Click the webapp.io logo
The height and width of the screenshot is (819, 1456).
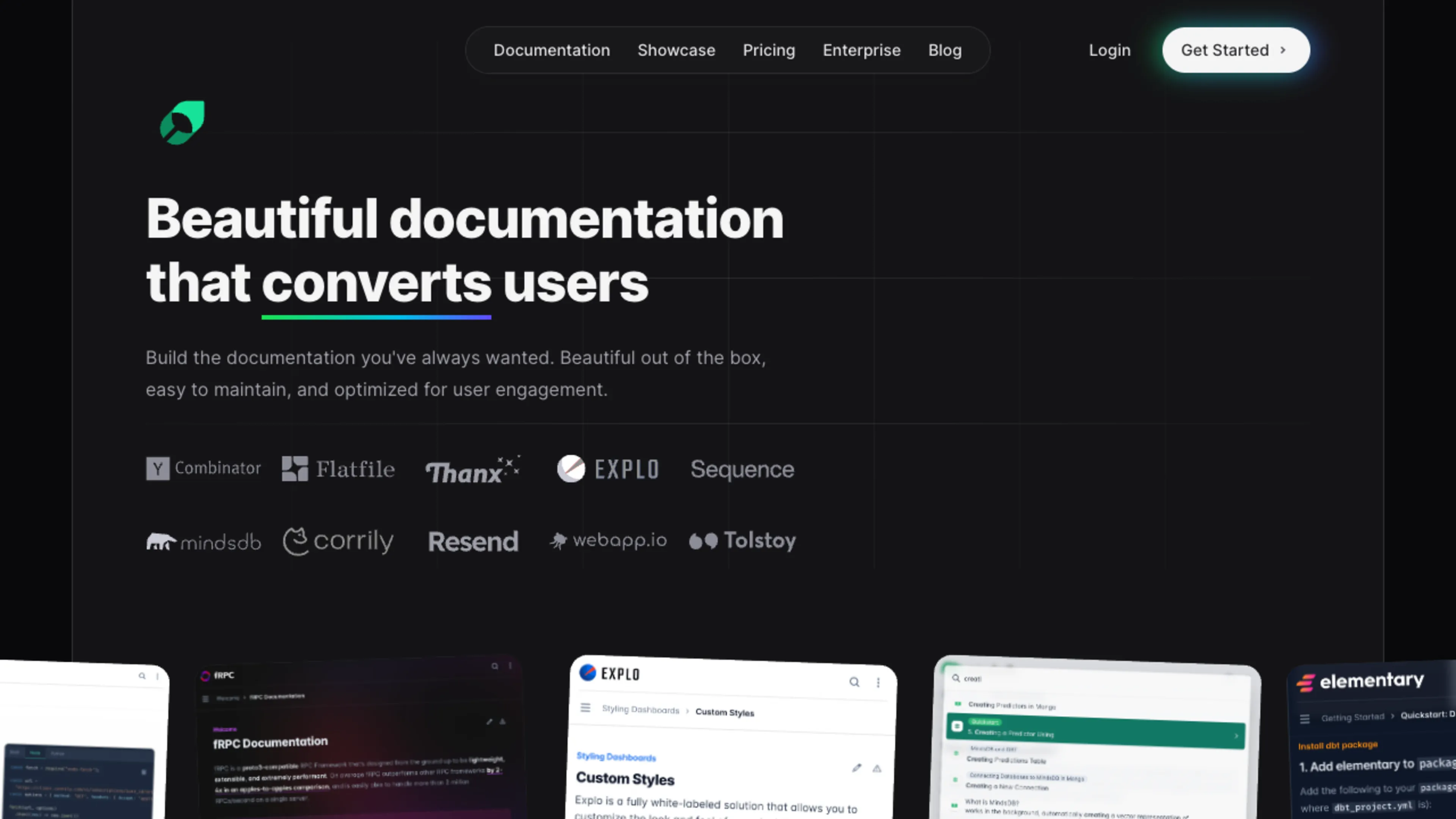click(608, 540)
